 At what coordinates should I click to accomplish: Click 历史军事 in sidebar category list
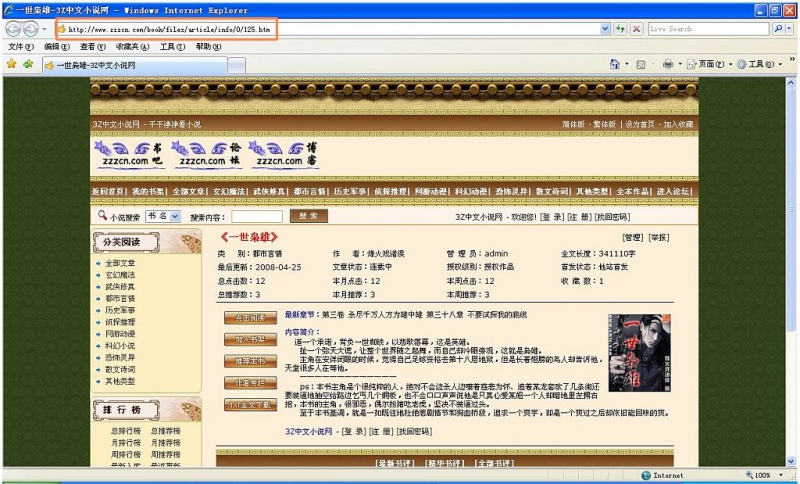click(120, 310)
